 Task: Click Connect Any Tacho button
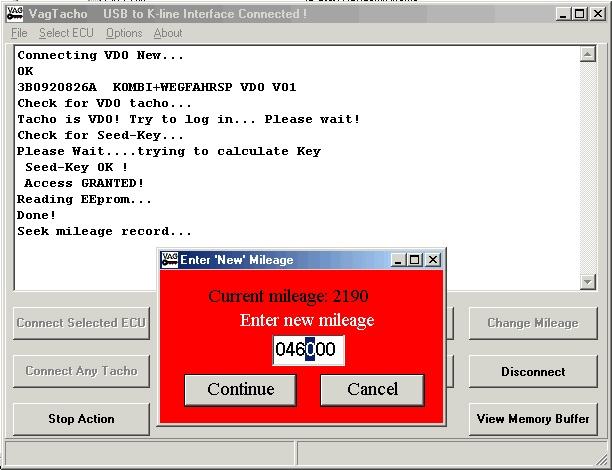point(81,371)
